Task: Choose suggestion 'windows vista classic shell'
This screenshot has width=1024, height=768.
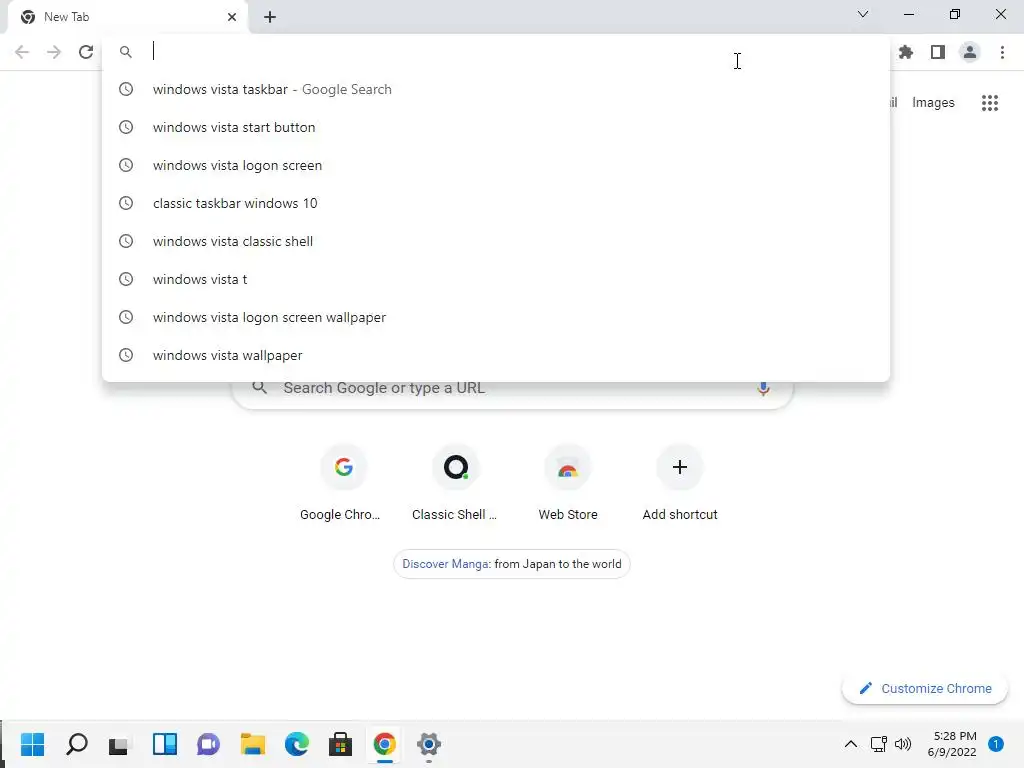Action: click(x=496, y=241)
